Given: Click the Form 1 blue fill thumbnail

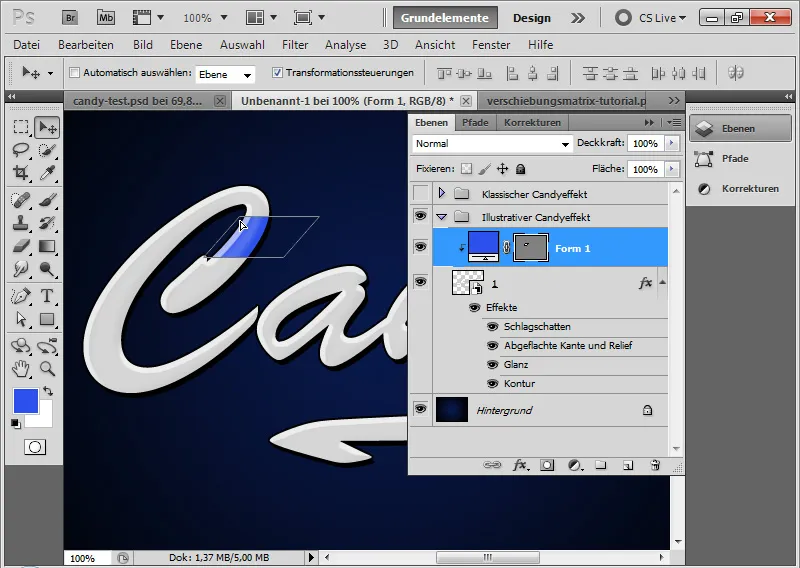Looking at the screenshot, I should [483, 246].
